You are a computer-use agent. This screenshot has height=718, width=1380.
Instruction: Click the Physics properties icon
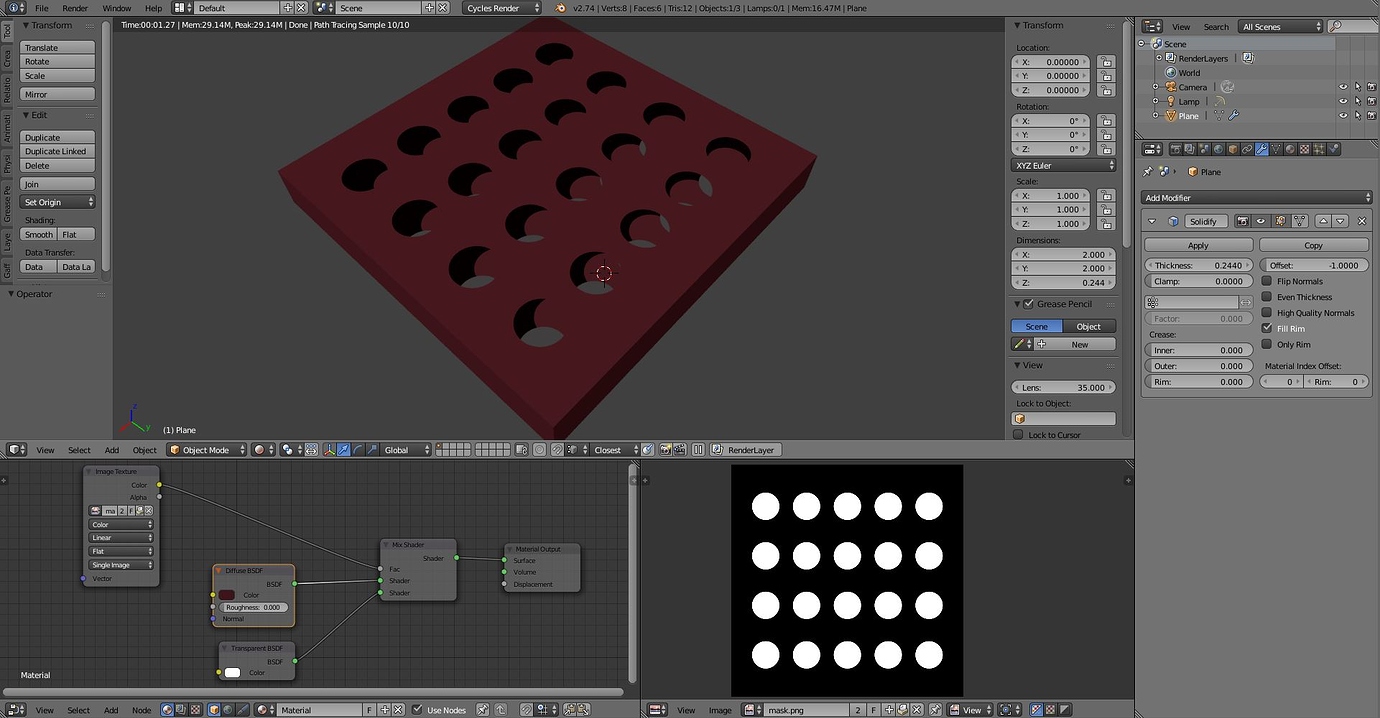pos(1333,148)
